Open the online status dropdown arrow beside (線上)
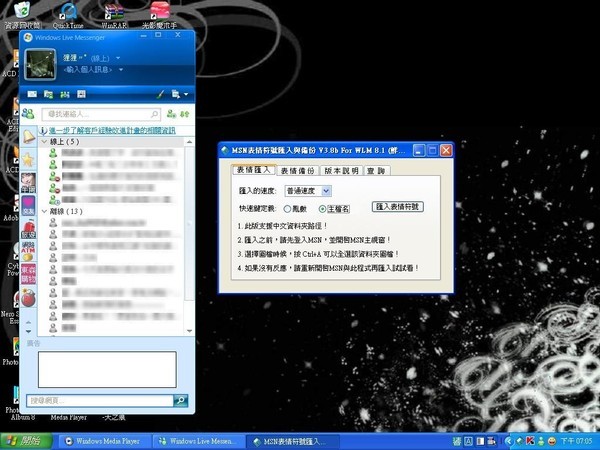Screen dimensions: 600x450 coord(118,58)
